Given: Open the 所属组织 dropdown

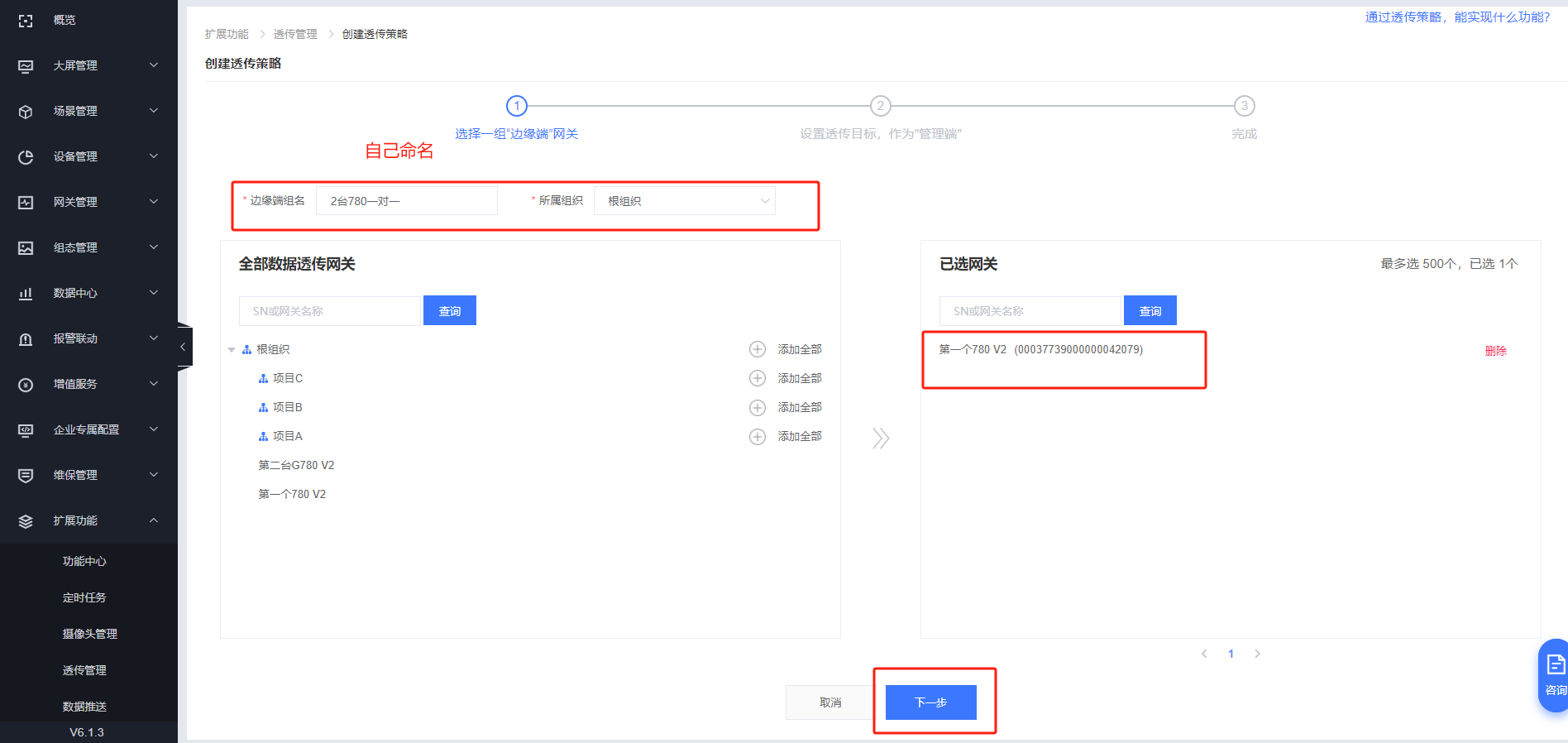Looking at the screenshot, I should (x=684, y=201).
